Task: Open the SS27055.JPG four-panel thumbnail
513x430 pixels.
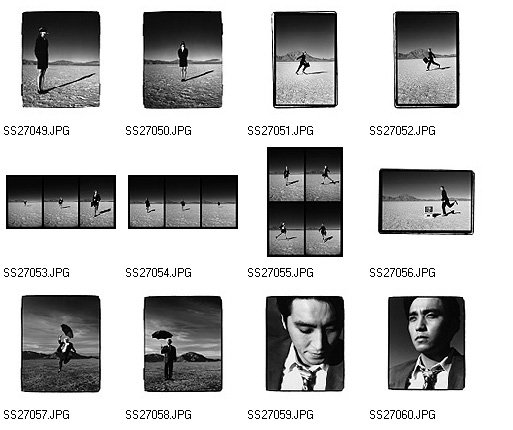Action: click(x=305, y=202)
